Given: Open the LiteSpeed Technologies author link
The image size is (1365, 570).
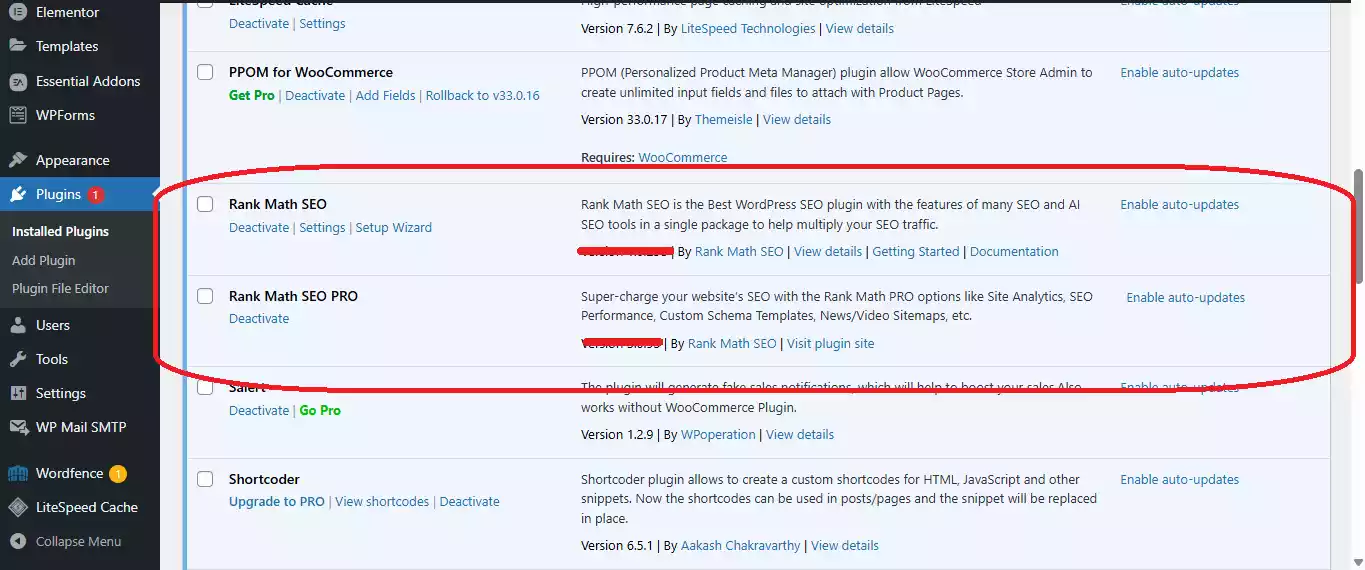Looking at the screenshot, I should point(748,28).
